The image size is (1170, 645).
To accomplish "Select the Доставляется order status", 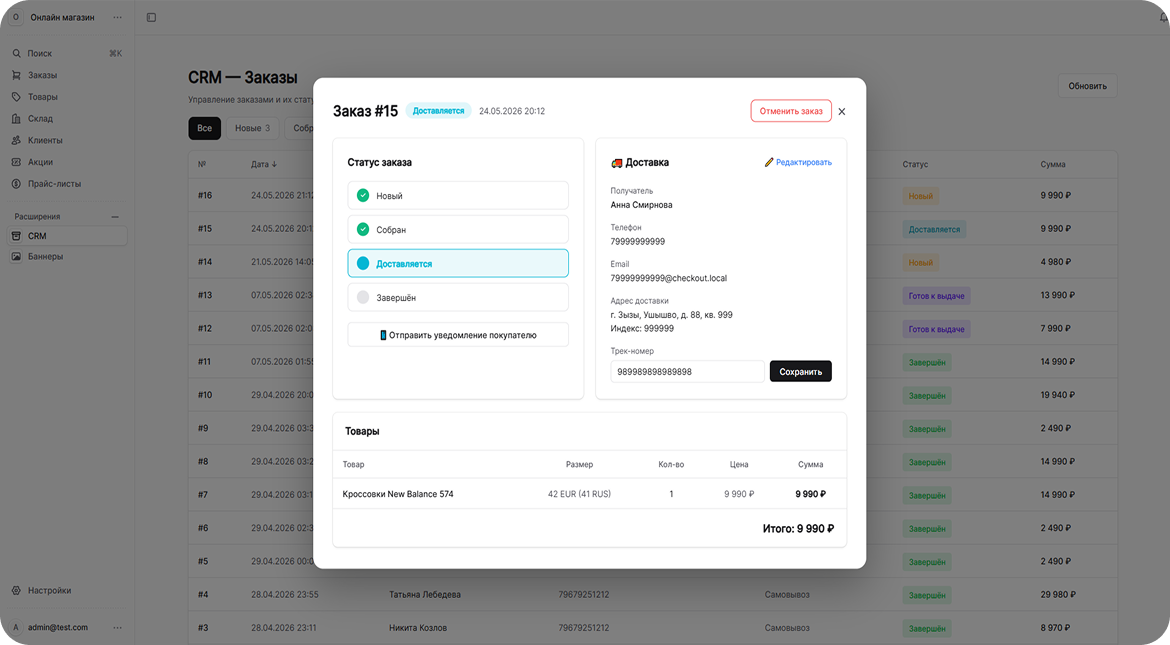I will [458, 264].
